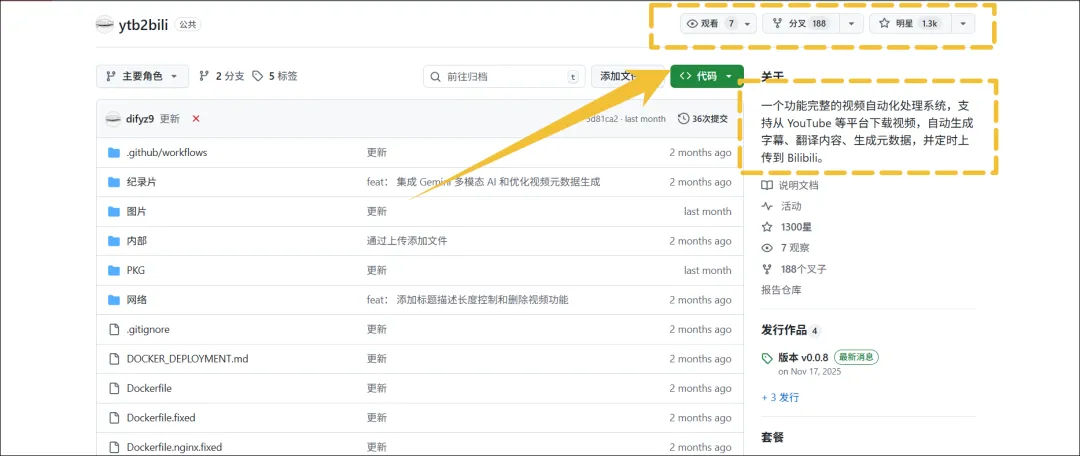Open the 套餐 packages heading
The image size is (1080, 456).
click(772, 437)
